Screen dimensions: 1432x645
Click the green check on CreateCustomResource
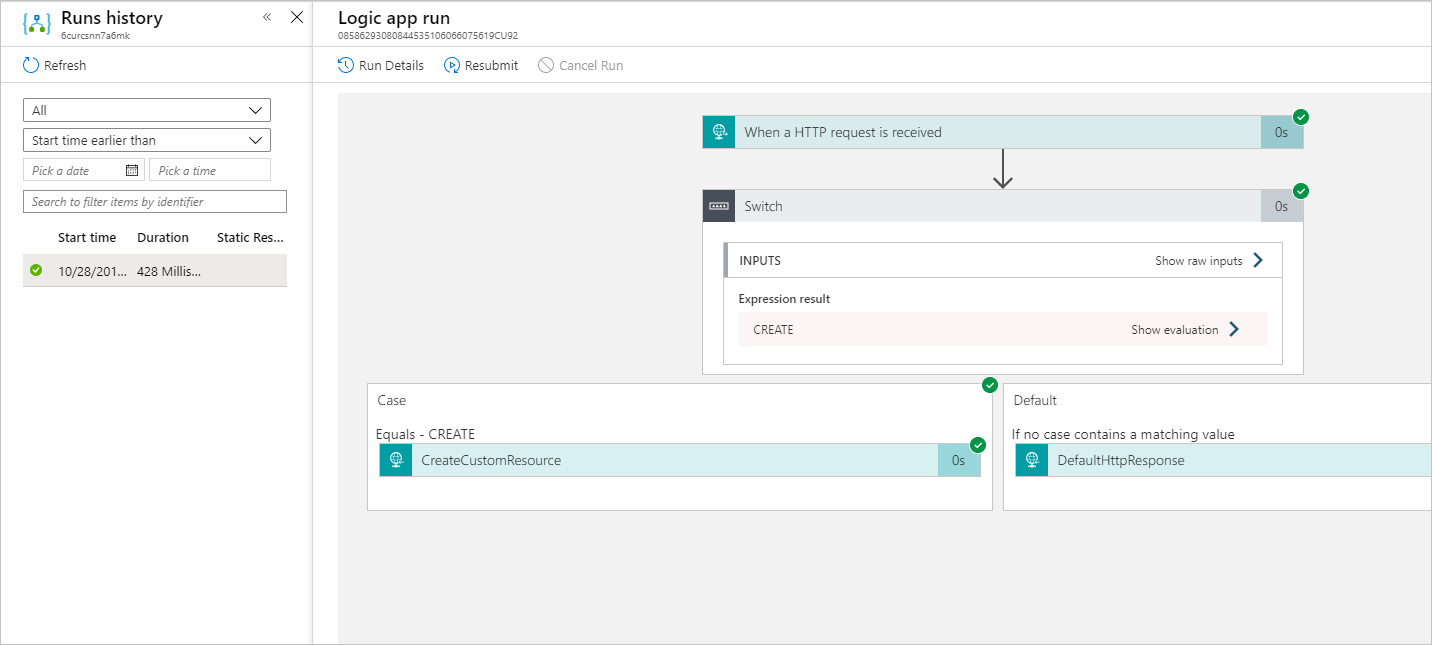(978, 445)
